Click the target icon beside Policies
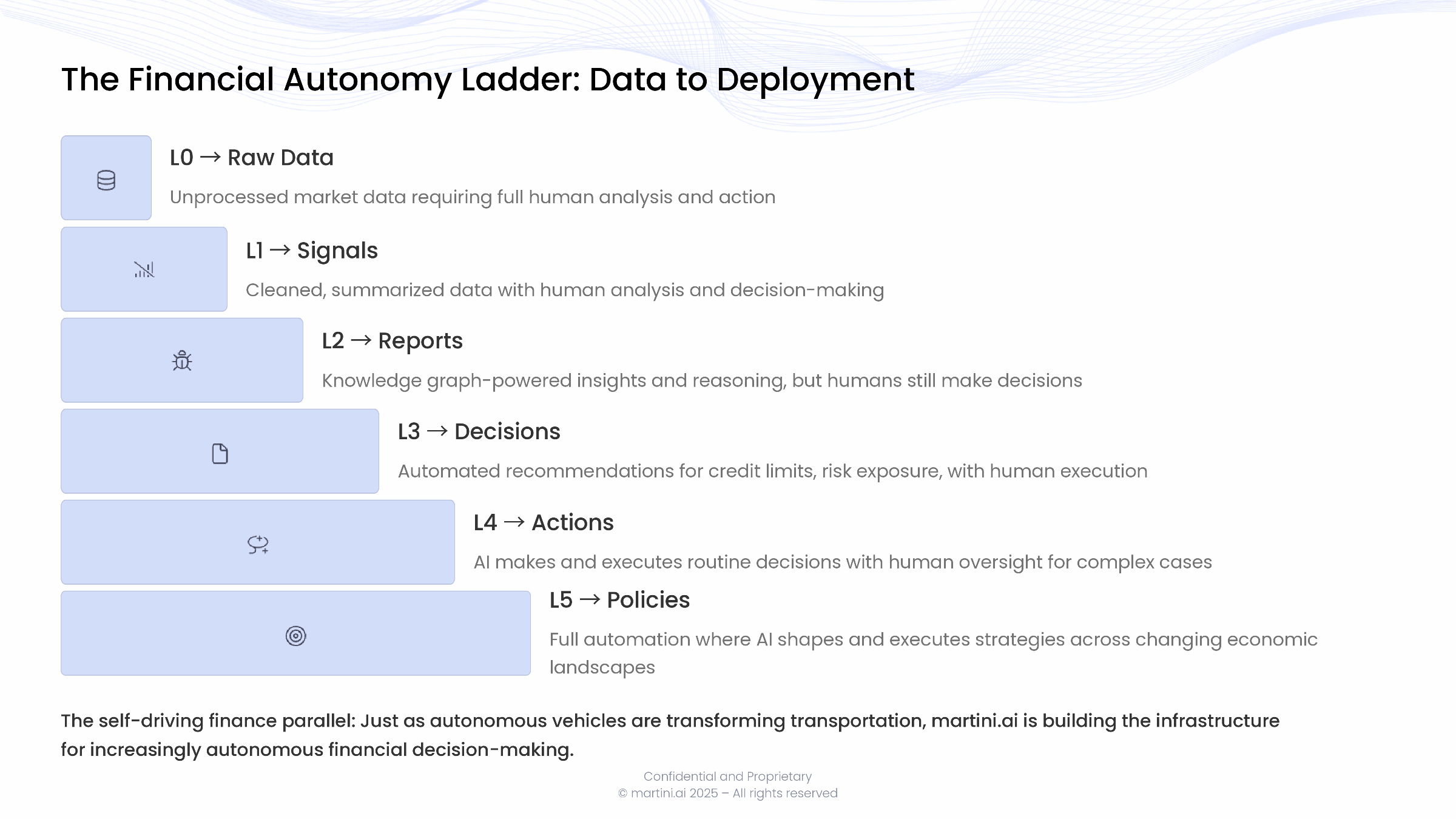This screenshot has height=819, width=1456. click(295, 636)
